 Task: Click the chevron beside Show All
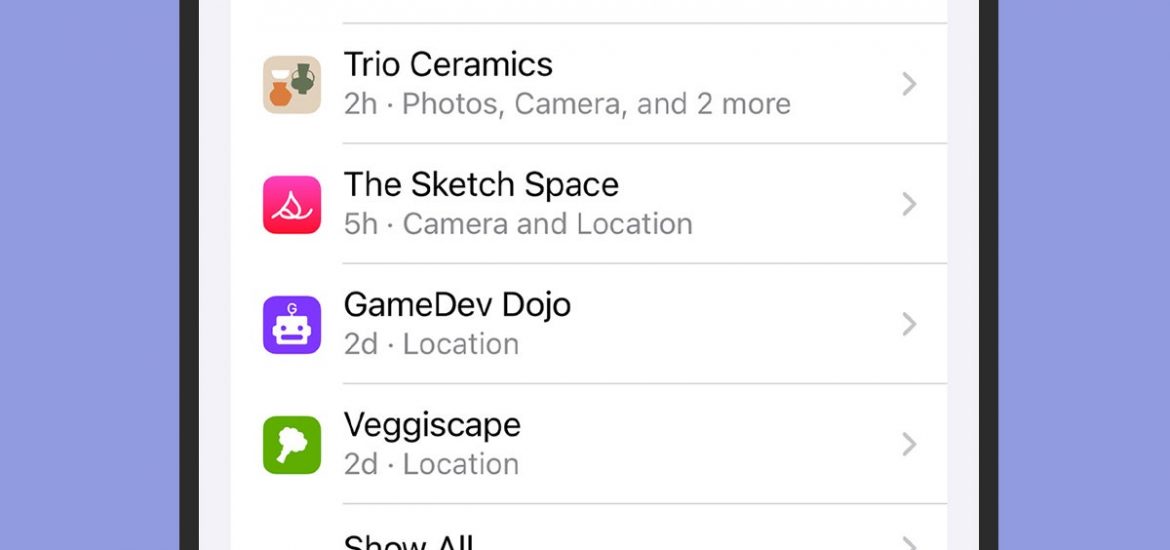909,543
